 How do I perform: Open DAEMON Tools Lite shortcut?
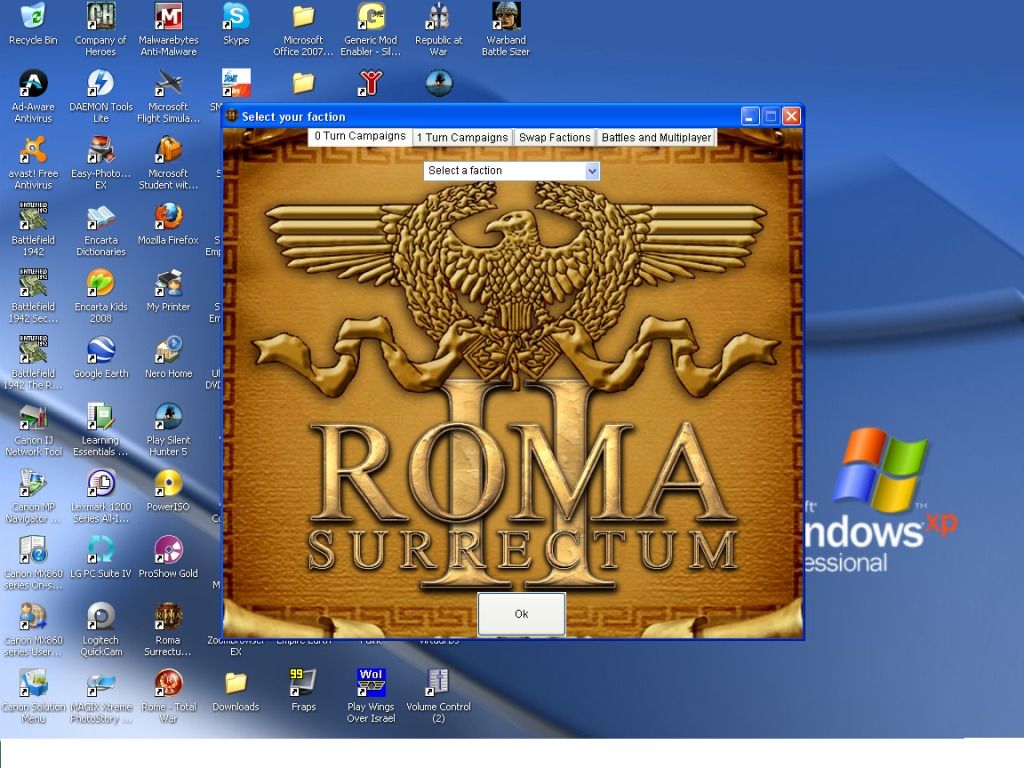coord(101,85)
